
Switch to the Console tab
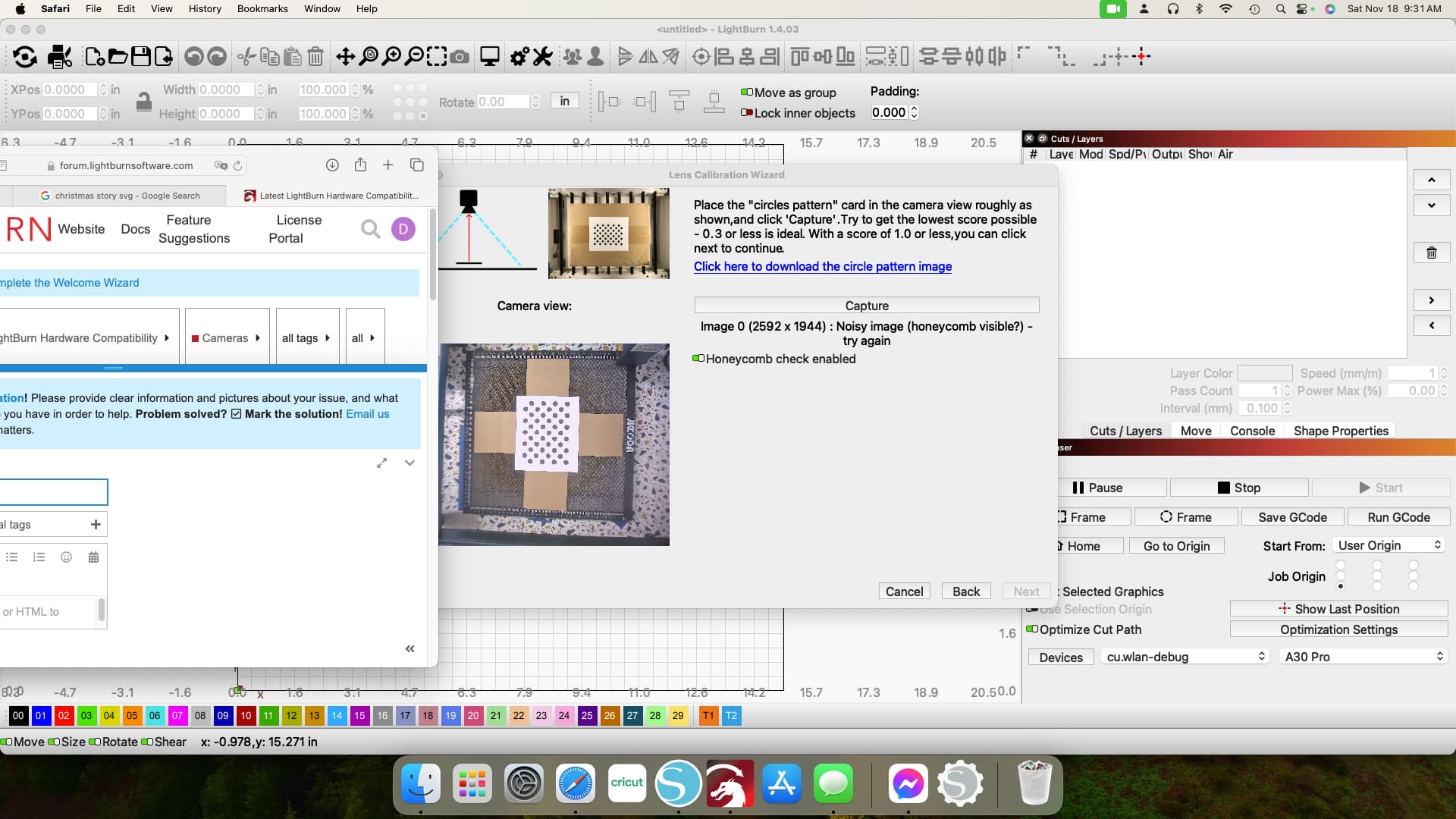[x=1252, y=431]
